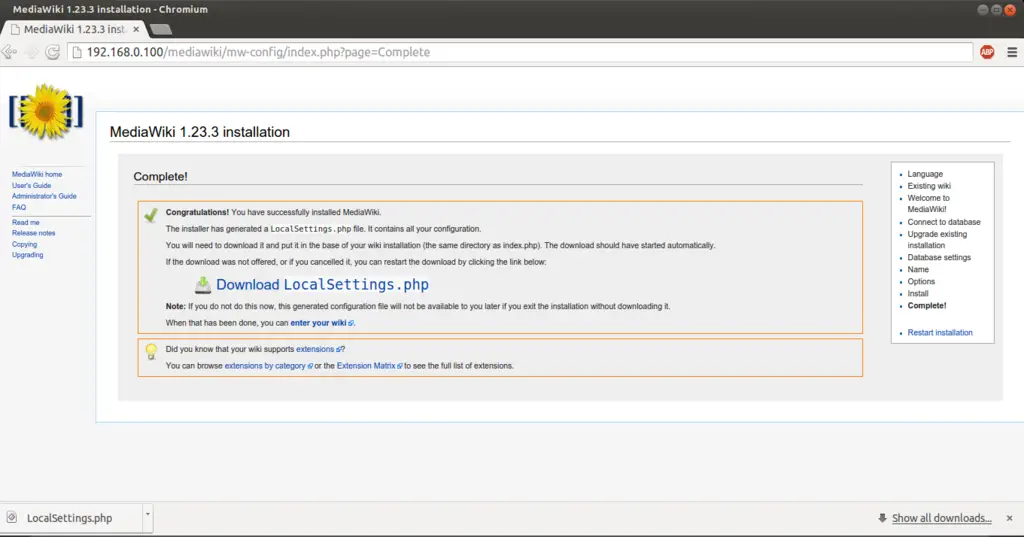Screen dimensions: 1024x537
Task: Reload the page with refresh icon
Action: coord(52,52)
